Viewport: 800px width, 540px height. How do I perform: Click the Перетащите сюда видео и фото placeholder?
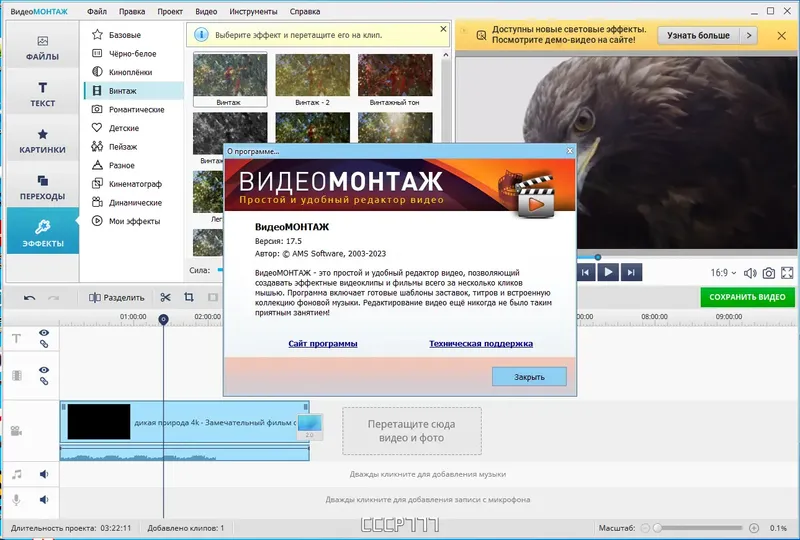point(412,431)
